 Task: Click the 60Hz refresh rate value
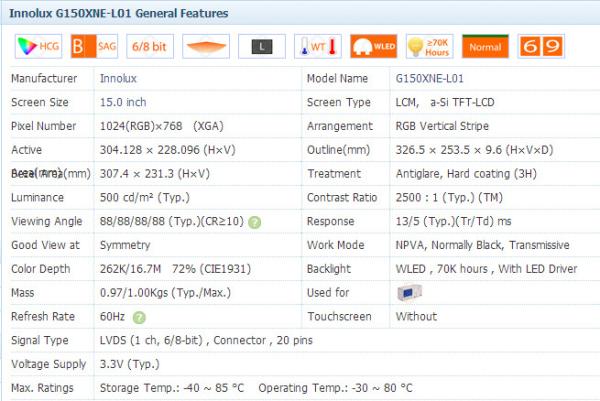pos(112,316)
